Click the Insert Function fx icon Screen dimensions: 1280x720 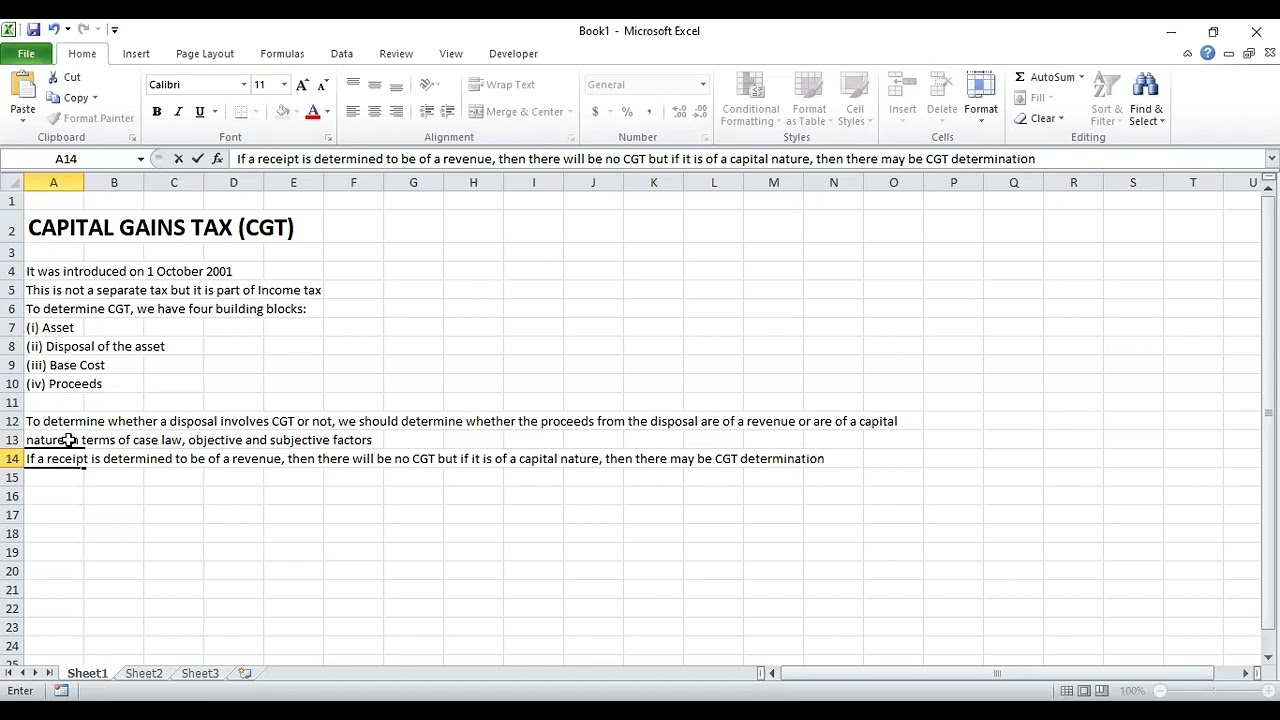217,159
